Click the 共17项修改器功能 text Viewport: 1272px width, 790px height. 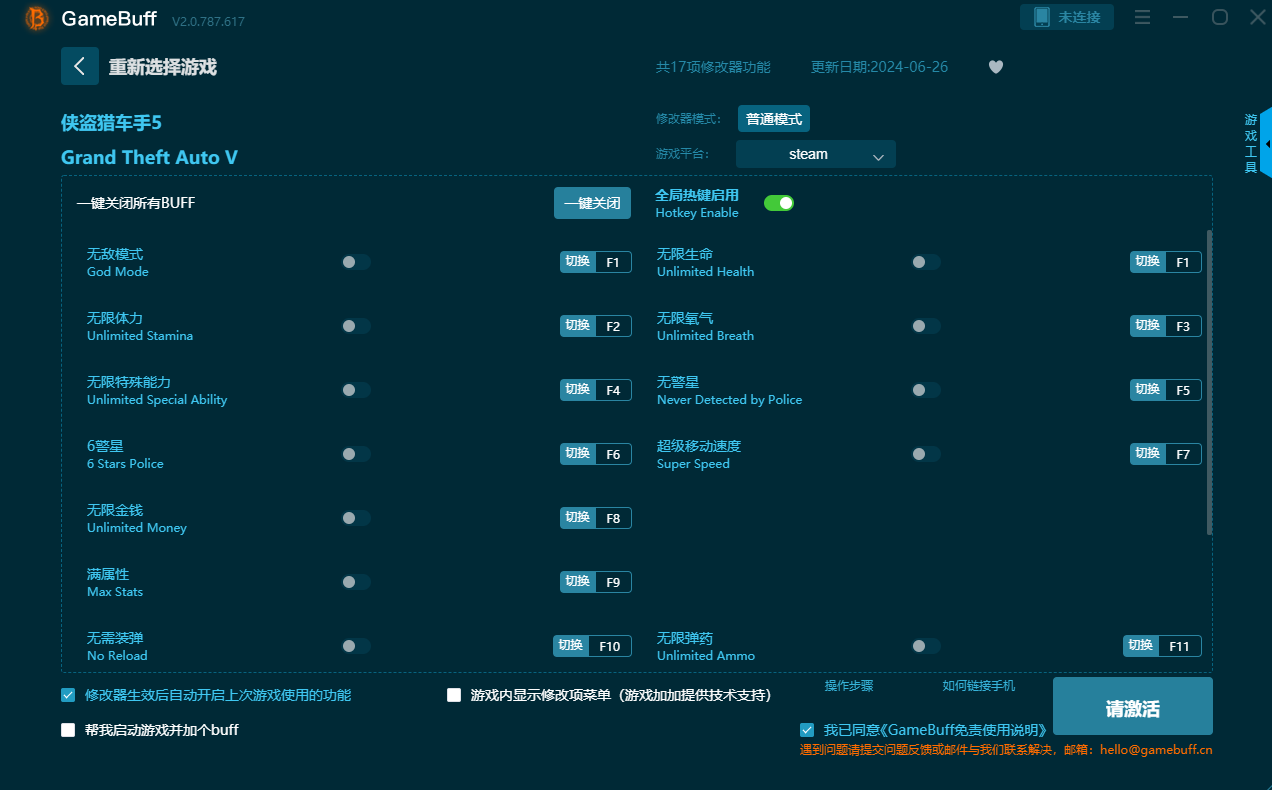tap(713, 67)
